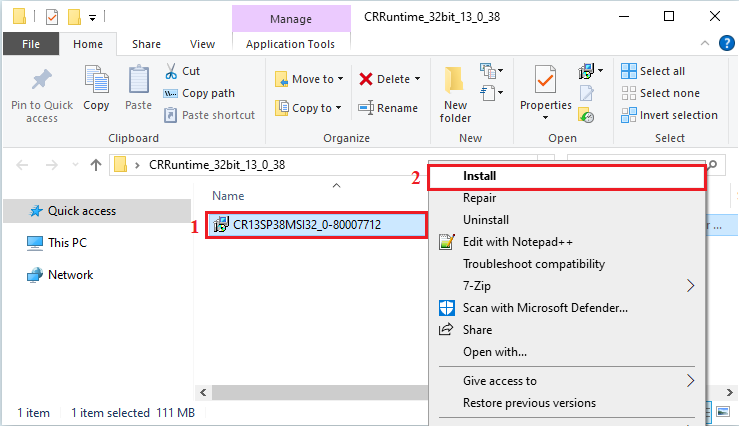Click the Paste icon in the ribbon
Viewport: 739px width, 426px height.
pos(138,80)
